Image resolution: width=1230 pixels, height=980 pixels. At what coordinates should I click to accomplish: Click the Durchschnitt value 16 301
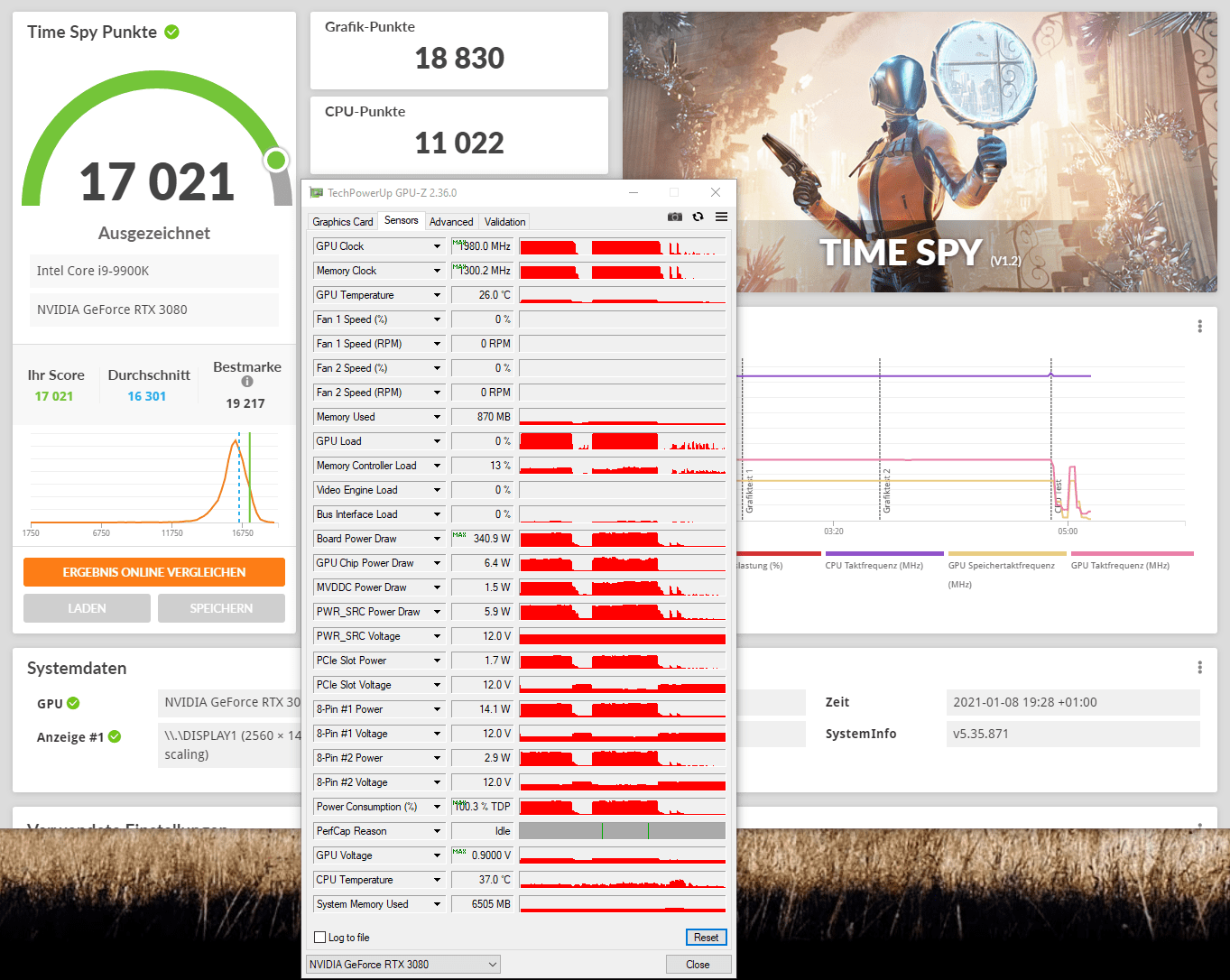point(147,396)
